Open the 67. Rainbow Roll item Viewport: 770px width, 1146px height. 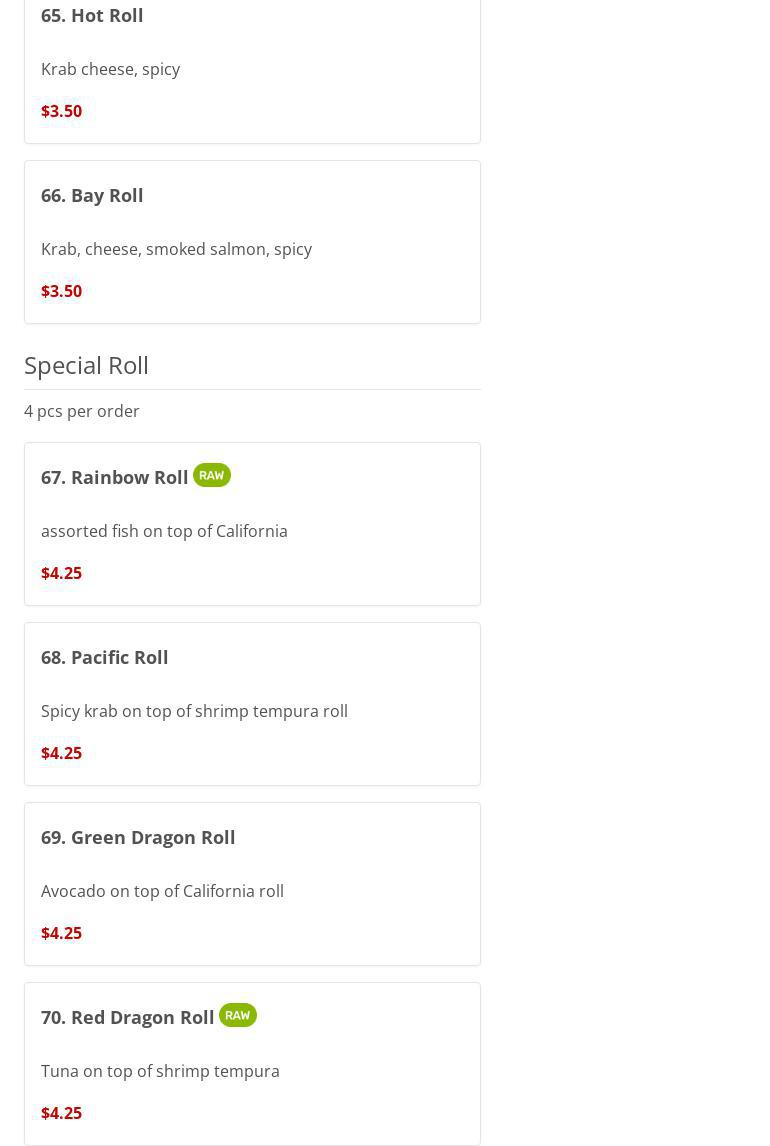pos(252,524)
